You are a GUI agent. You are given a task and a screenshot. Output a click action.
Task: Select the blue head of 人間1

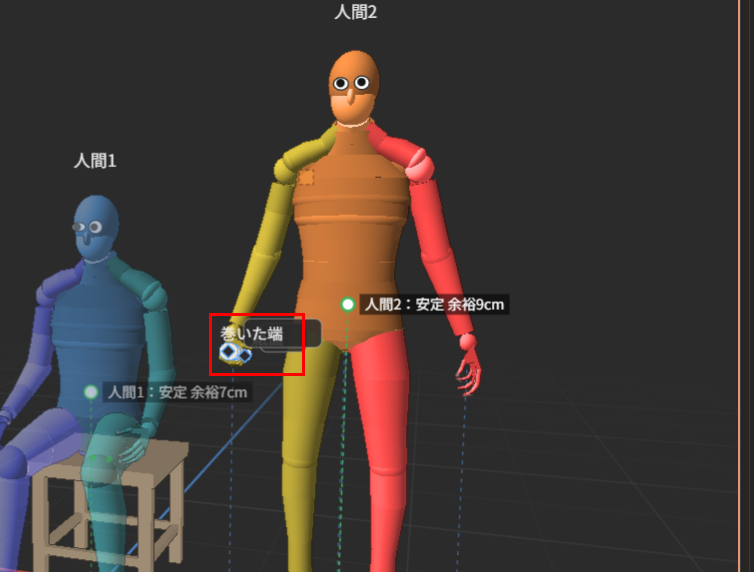point(96,228)
